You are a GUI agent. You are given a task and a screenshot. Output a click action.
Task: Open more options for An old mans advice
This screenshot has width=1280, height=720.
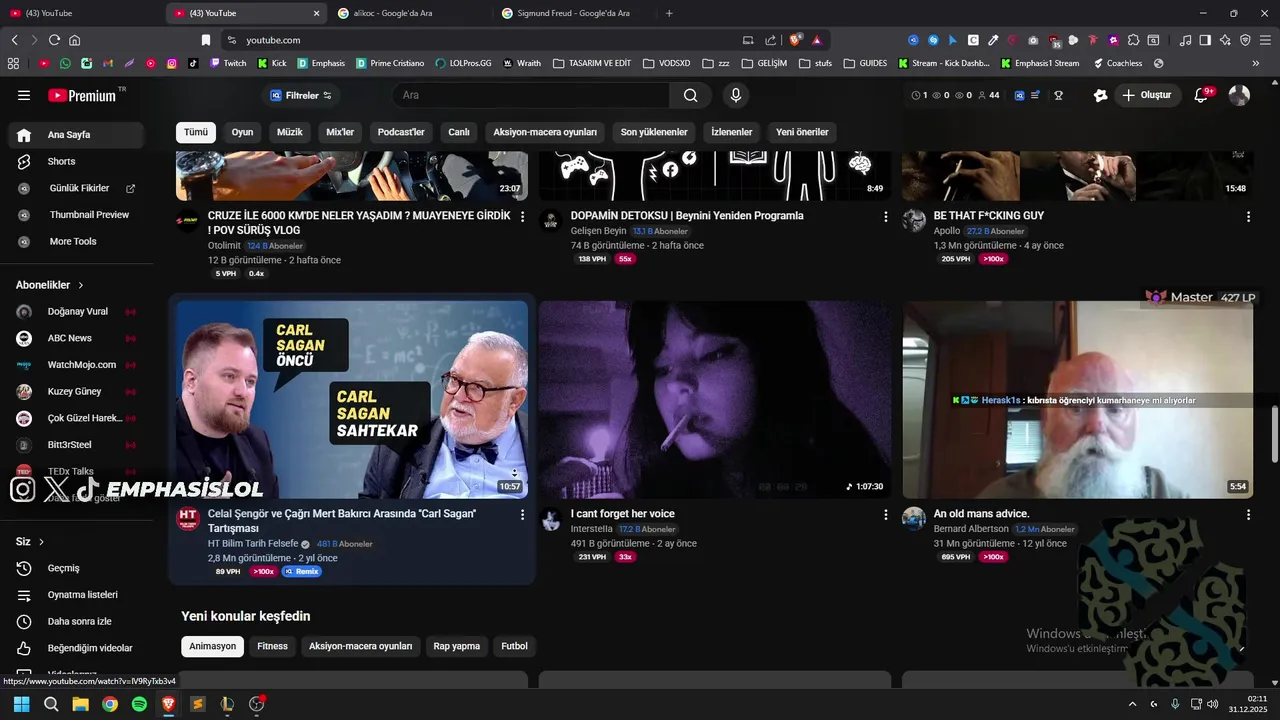pyautogui.click(x=1248, y=515)
